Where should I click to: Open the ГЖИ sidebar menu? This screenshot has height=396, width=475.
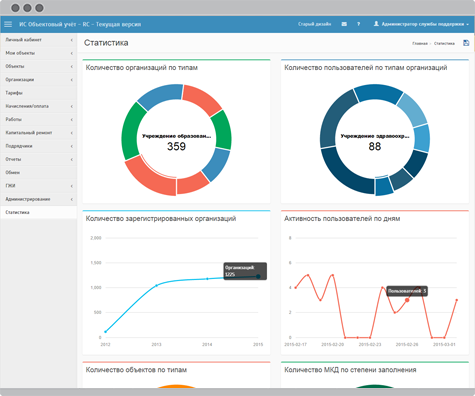point(39,186)
